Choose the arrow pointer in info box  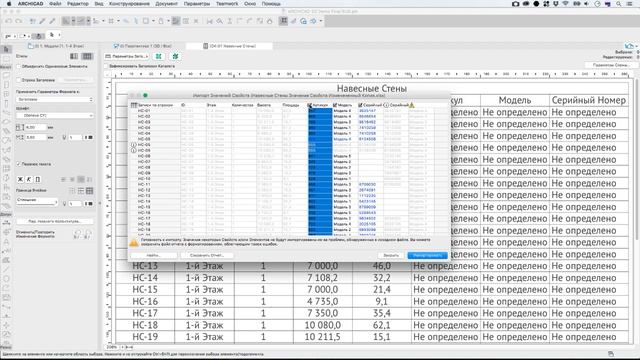[52, 35]
